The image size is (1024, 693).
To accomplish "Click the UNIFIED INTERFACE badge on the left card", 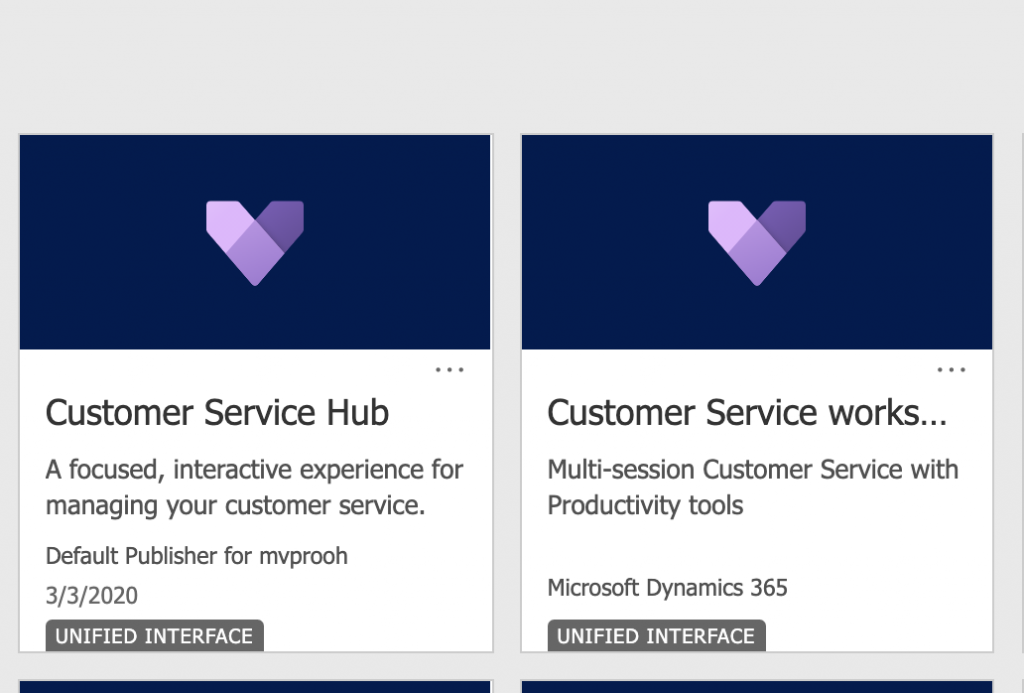I will tap(154, 636).
